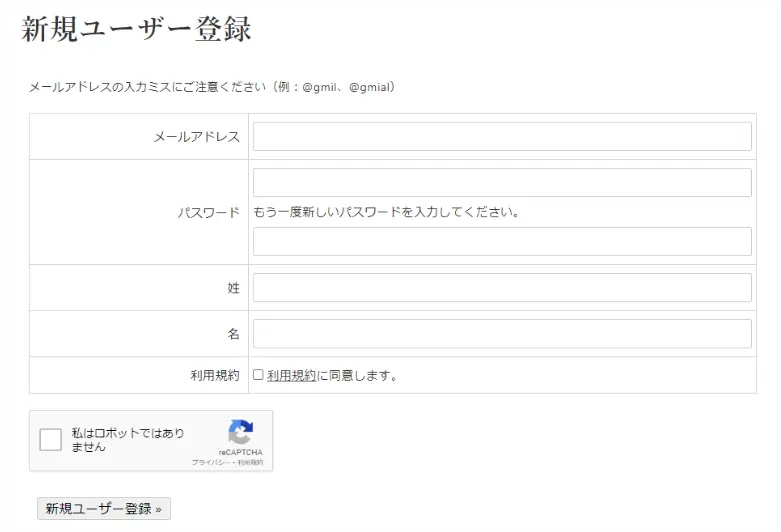Viewport: 781px width, 532px height.
Task: Select the password confirmation input field
Action: [x=501, y=242]
